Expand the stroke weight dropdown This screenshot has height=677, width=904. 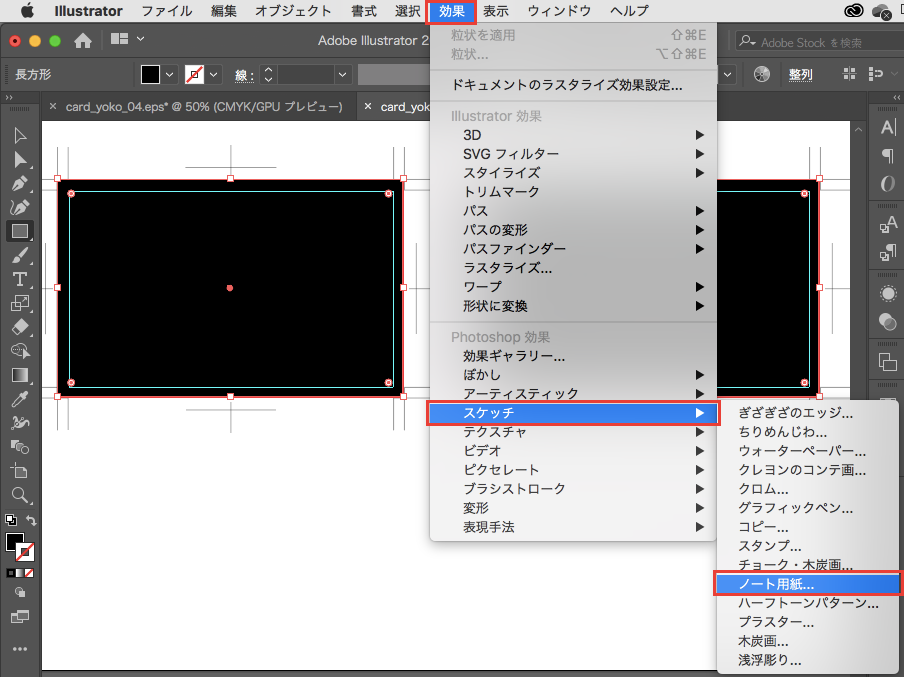tap(343, 75)
